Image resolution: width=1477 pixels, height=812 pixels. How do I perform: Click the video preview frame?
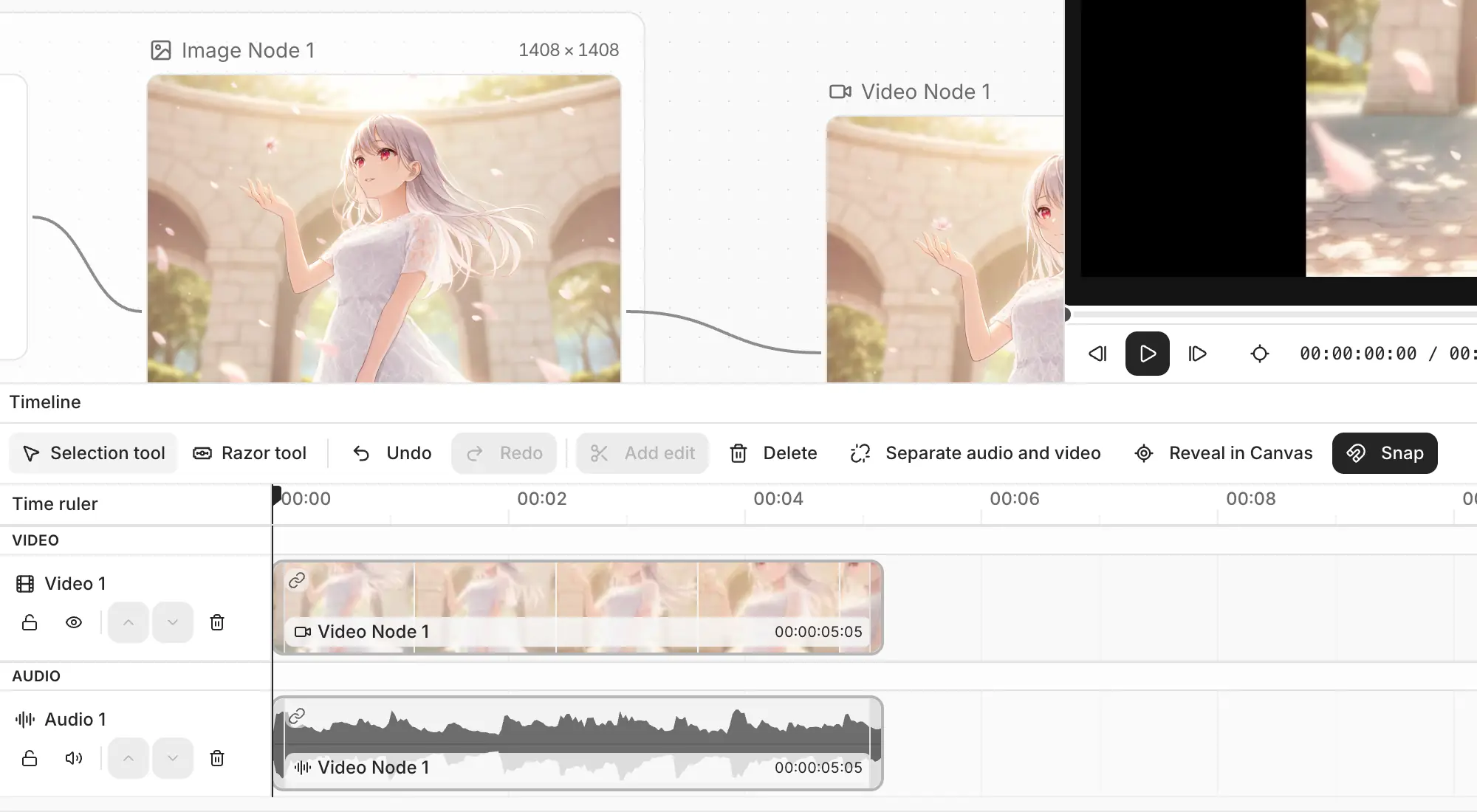[1279, 139]
